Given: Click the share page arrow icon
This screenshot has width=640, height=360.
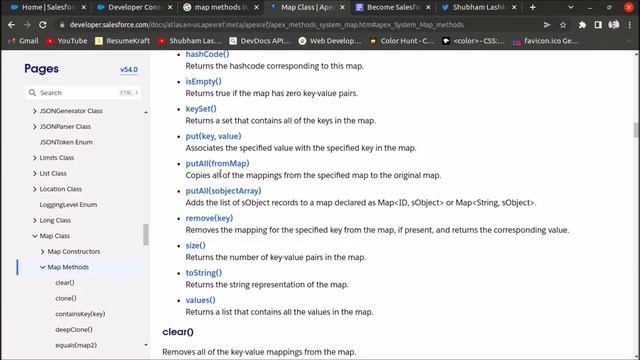Looking at the screenshot, I should (x=547, y=25).
